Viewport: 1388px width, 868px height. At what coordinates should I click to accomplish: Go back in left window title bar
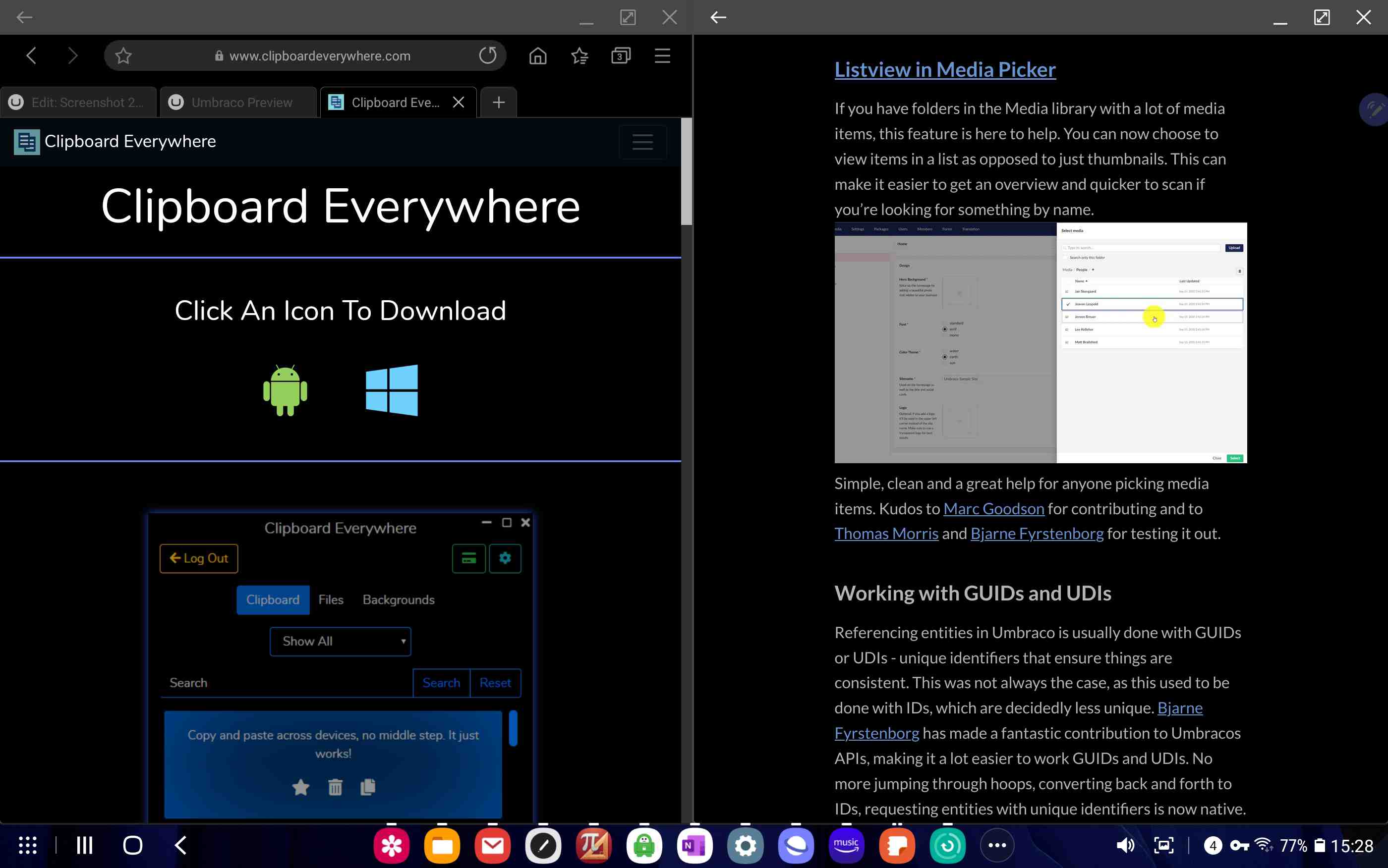24,17
